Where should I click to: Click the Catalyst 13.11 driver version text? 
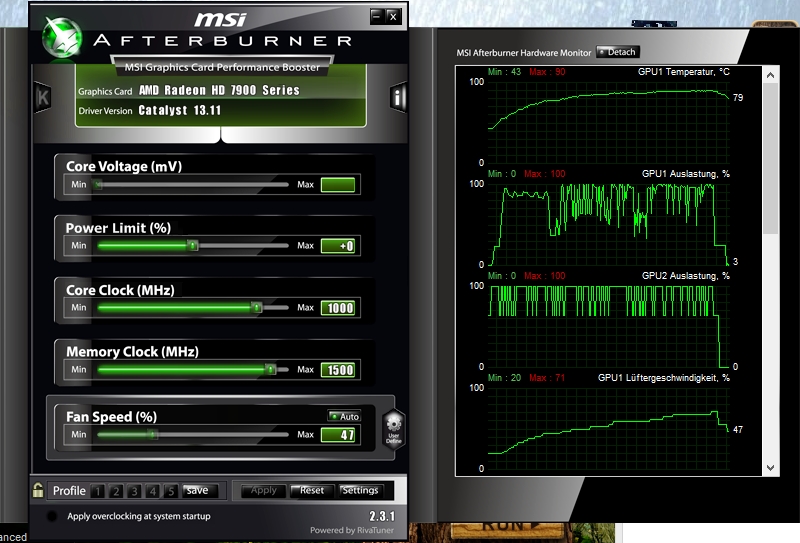180,110
